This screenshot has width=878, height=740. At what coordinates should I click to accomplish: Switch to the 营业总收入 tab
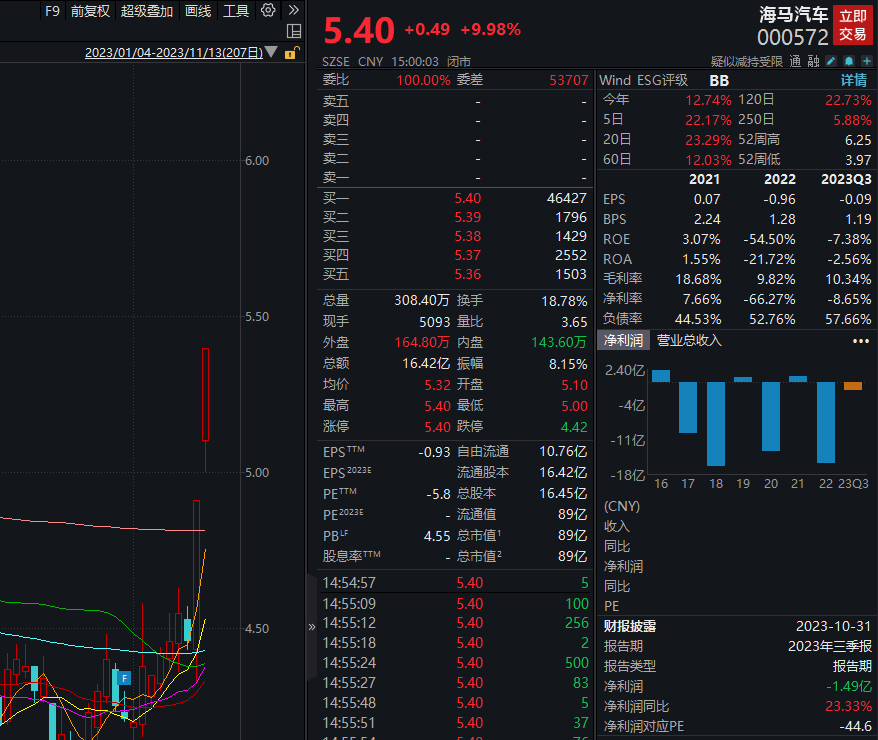click(x=689, y=340)
